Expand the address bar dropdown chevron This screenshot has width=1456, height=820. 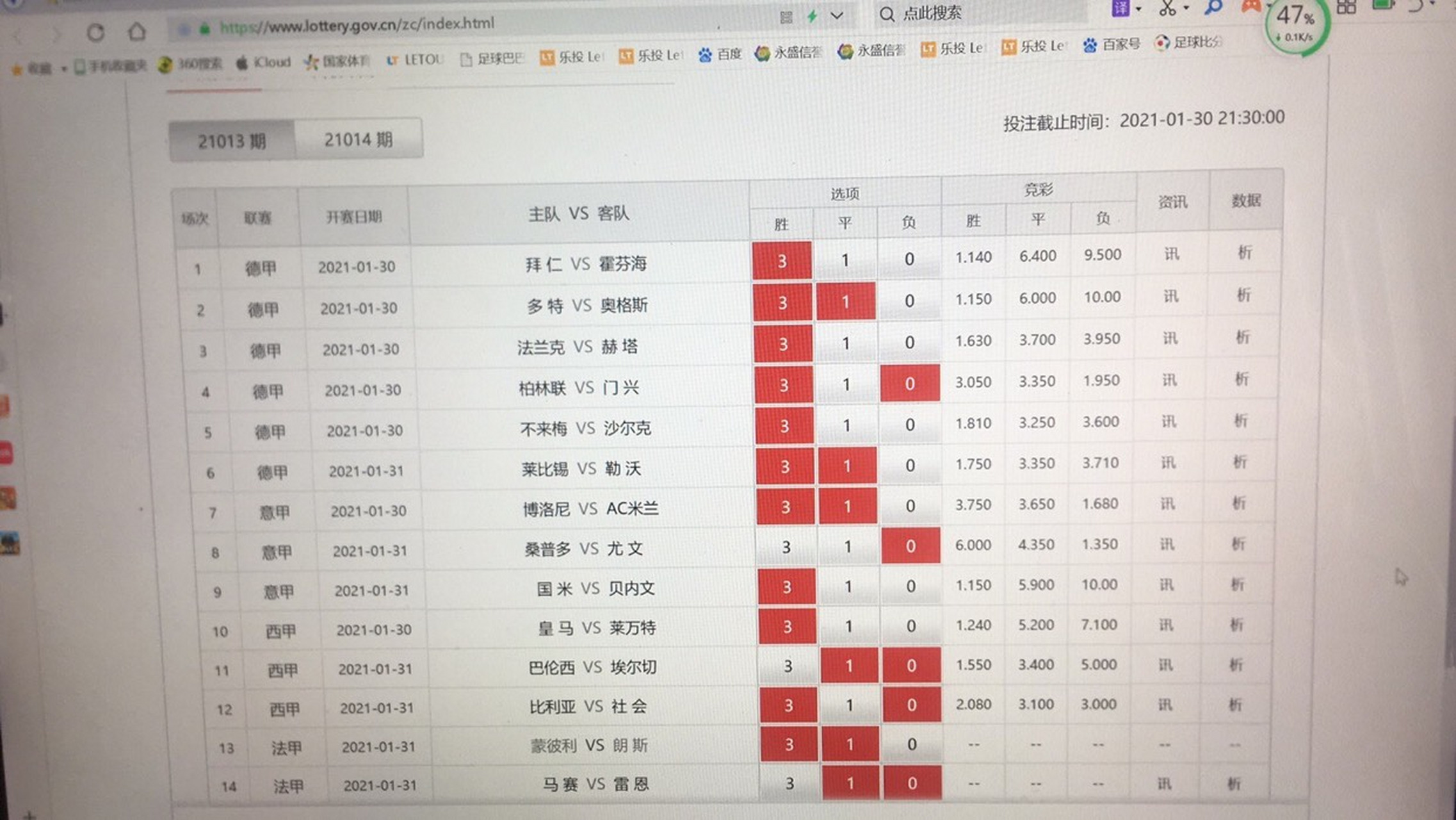[837, 16]
